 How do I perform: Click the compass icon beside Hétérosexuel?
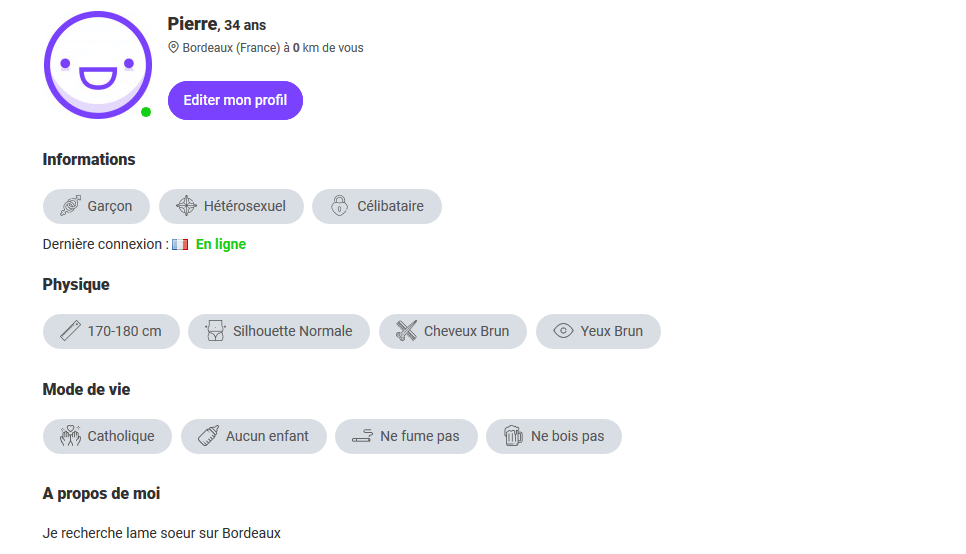186,206
